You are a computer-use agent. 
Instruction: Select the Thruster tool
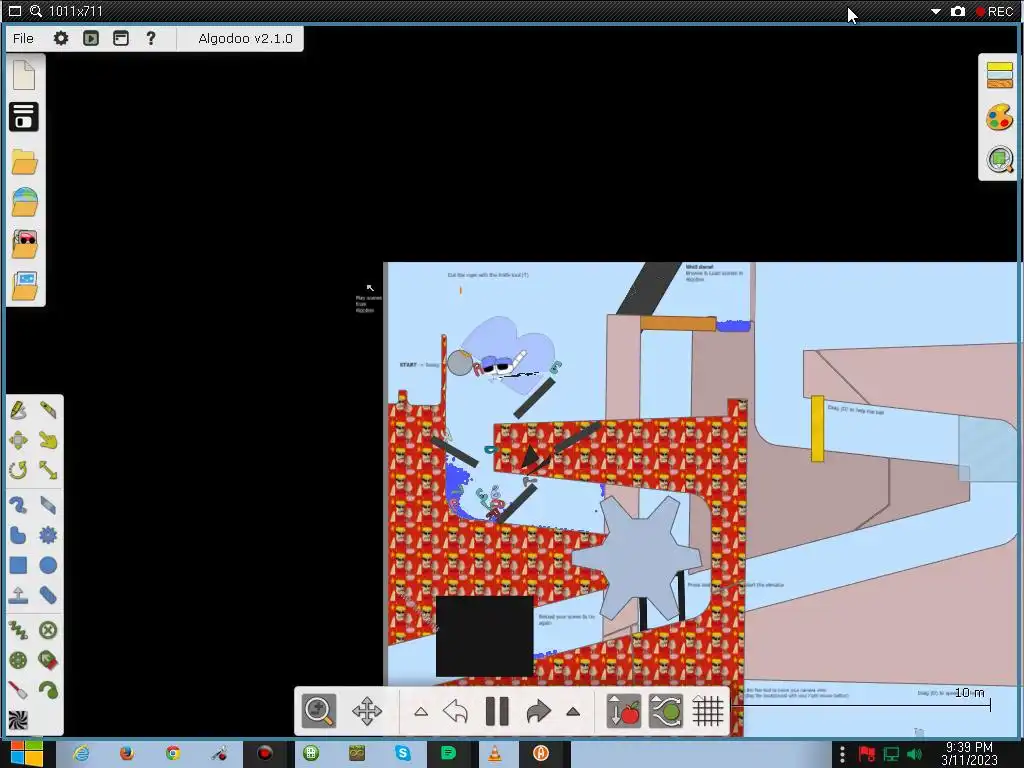click(x=48, y=660)
